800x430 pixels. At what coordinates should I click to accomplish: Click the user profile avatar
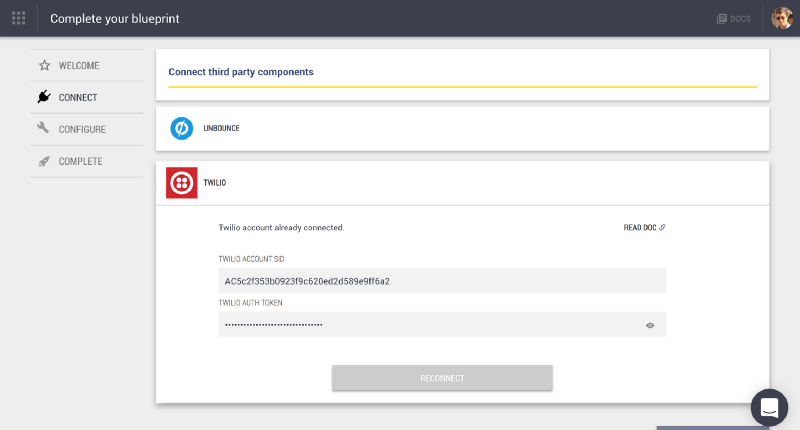tap(782, 18)
